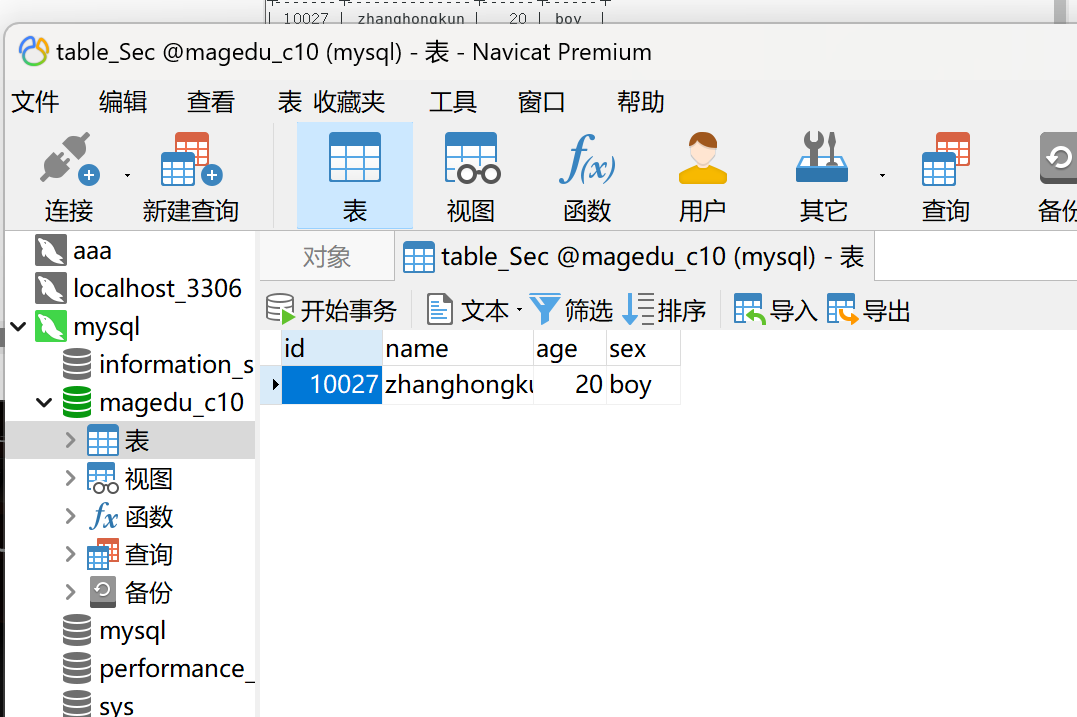The height and width of the screenshot is (717, 1077).
Task: Open the dropdown arrow next to 文本
Action: [x=519, y=310]
